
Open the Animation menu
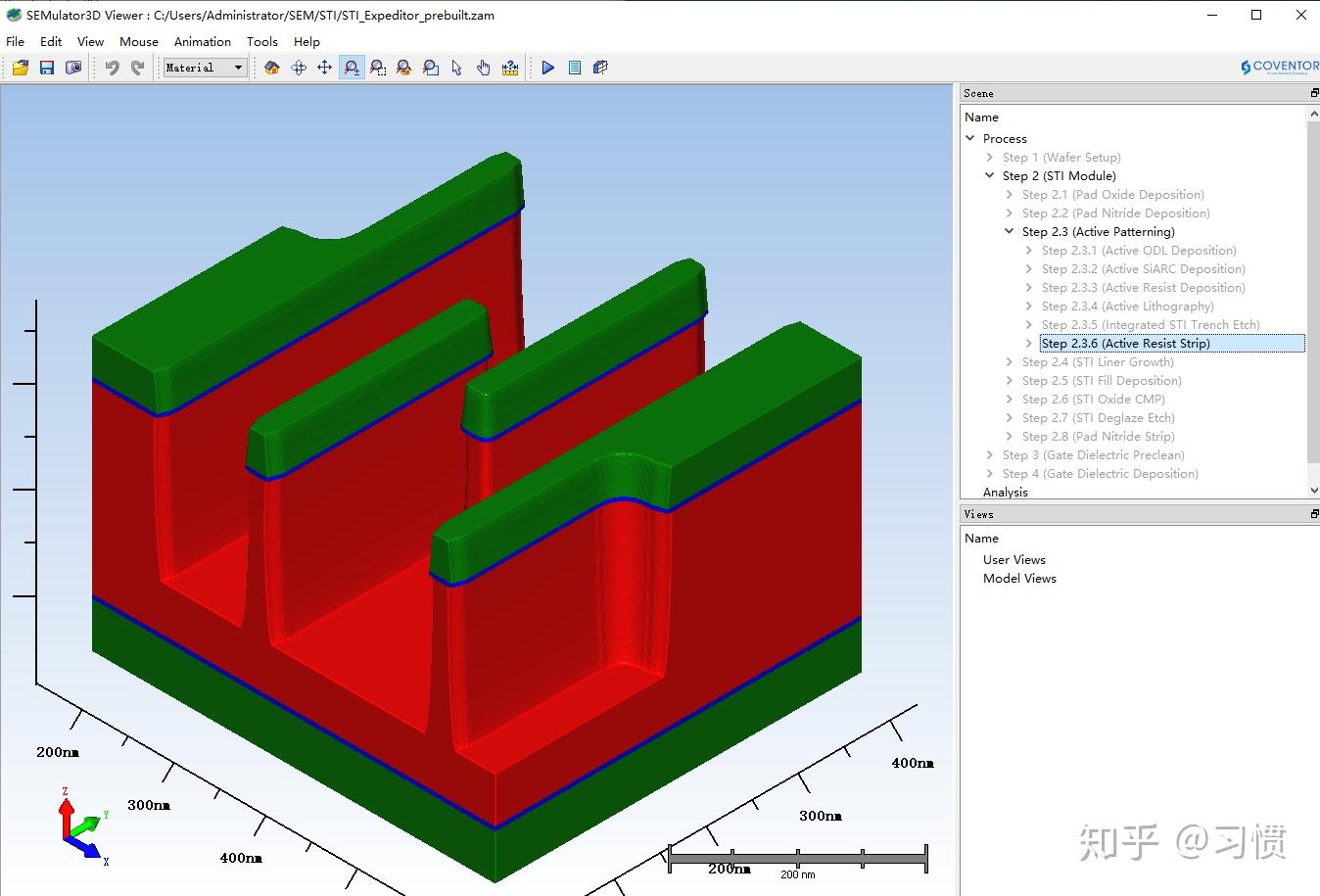point(202,41)
